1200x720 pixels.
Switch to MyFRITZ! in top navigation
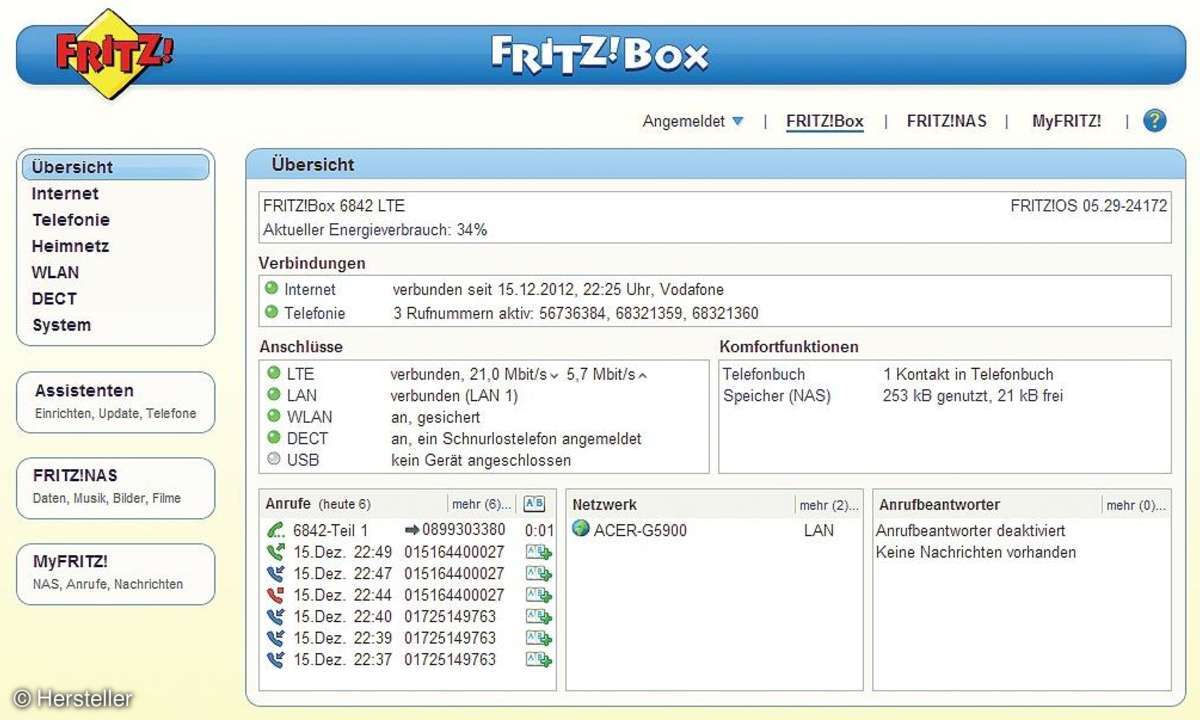click(1067, 121)
